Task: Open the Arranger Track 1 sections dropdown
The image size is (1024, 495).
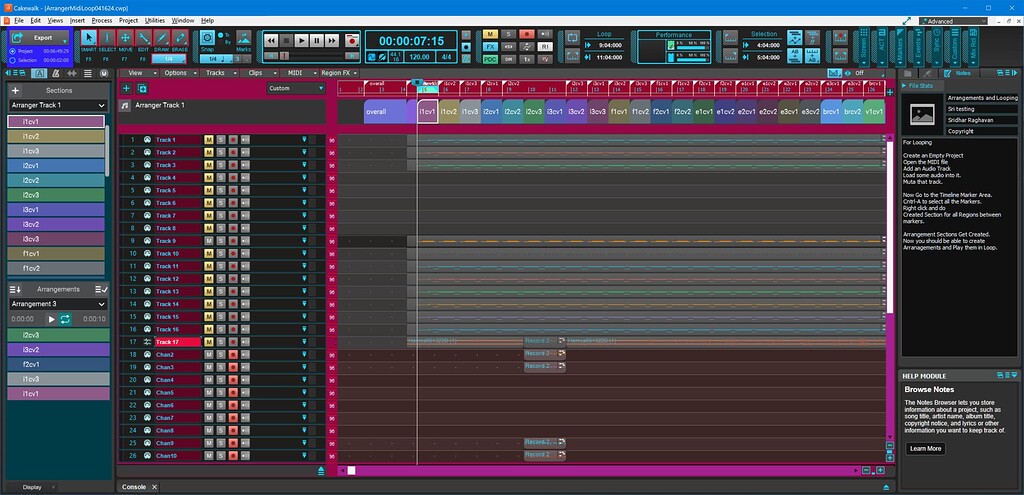Action: point(101,105)
